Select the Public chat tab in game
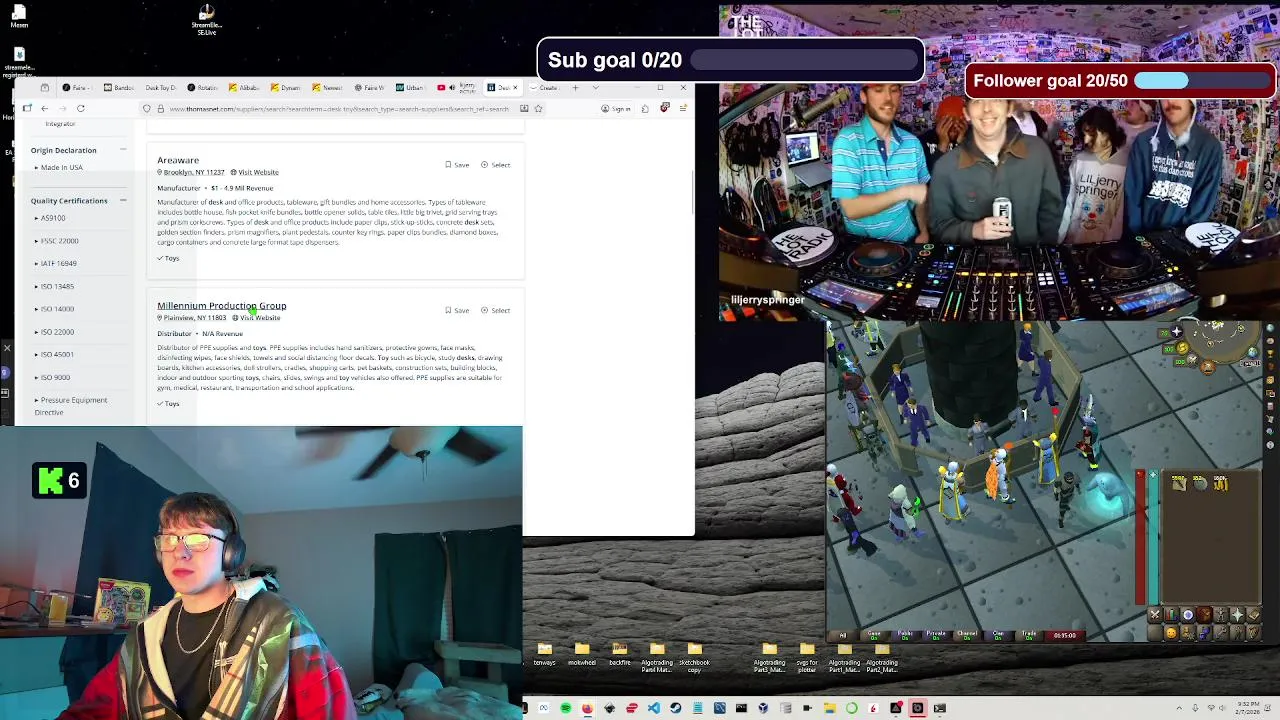1280x720 pixels. (905, 635)
